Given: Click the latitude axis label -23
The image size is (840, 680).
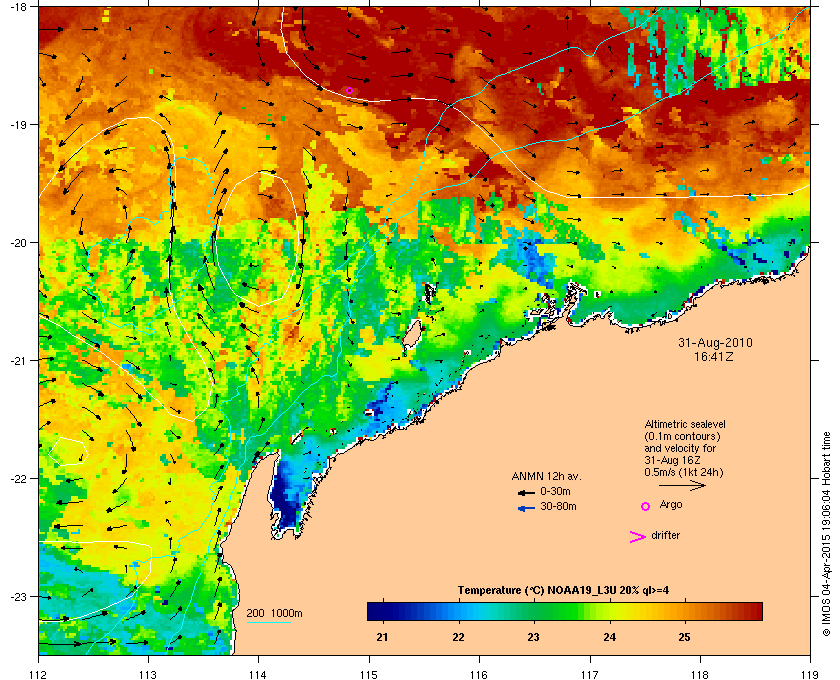Looking at the screenshot, I should (x=18, y=596).
